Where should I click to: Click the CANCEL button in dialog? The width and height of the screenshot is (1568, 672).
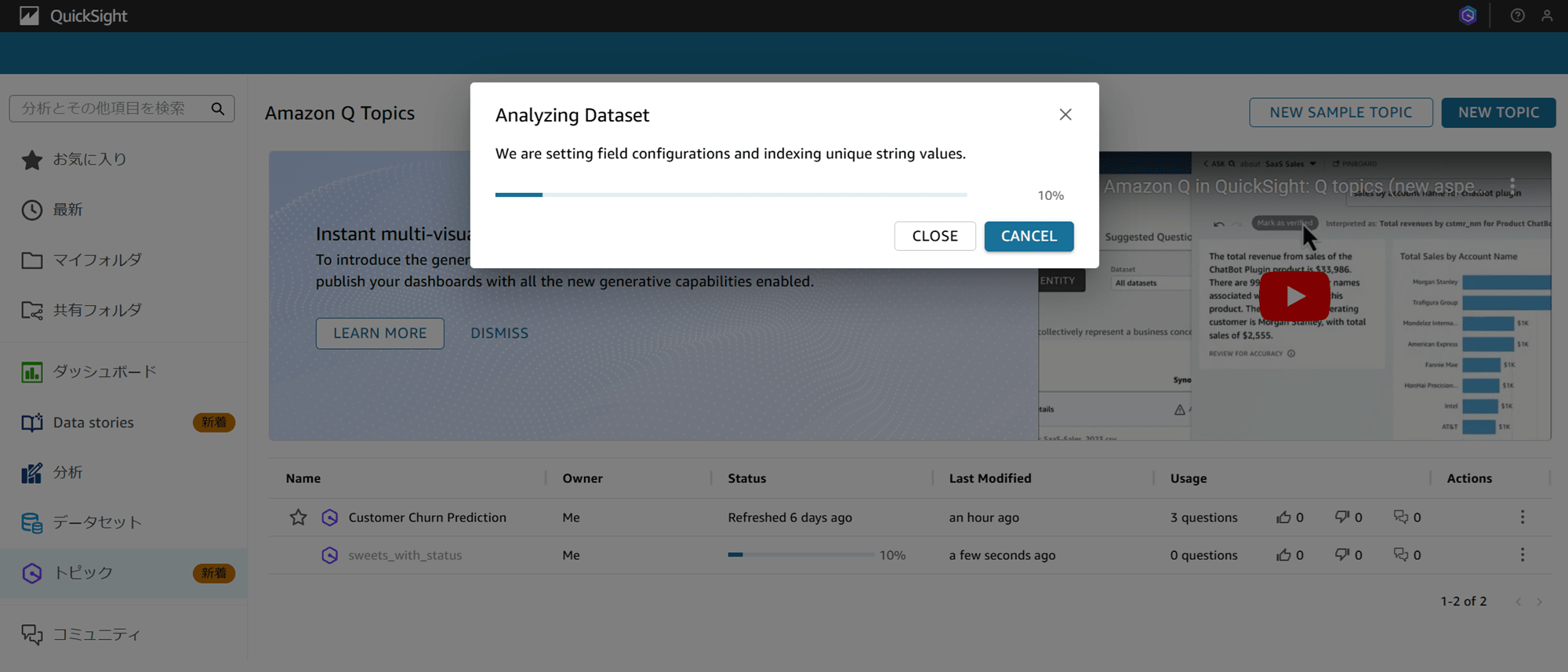pyautogui.click(x=1029, y=236)
